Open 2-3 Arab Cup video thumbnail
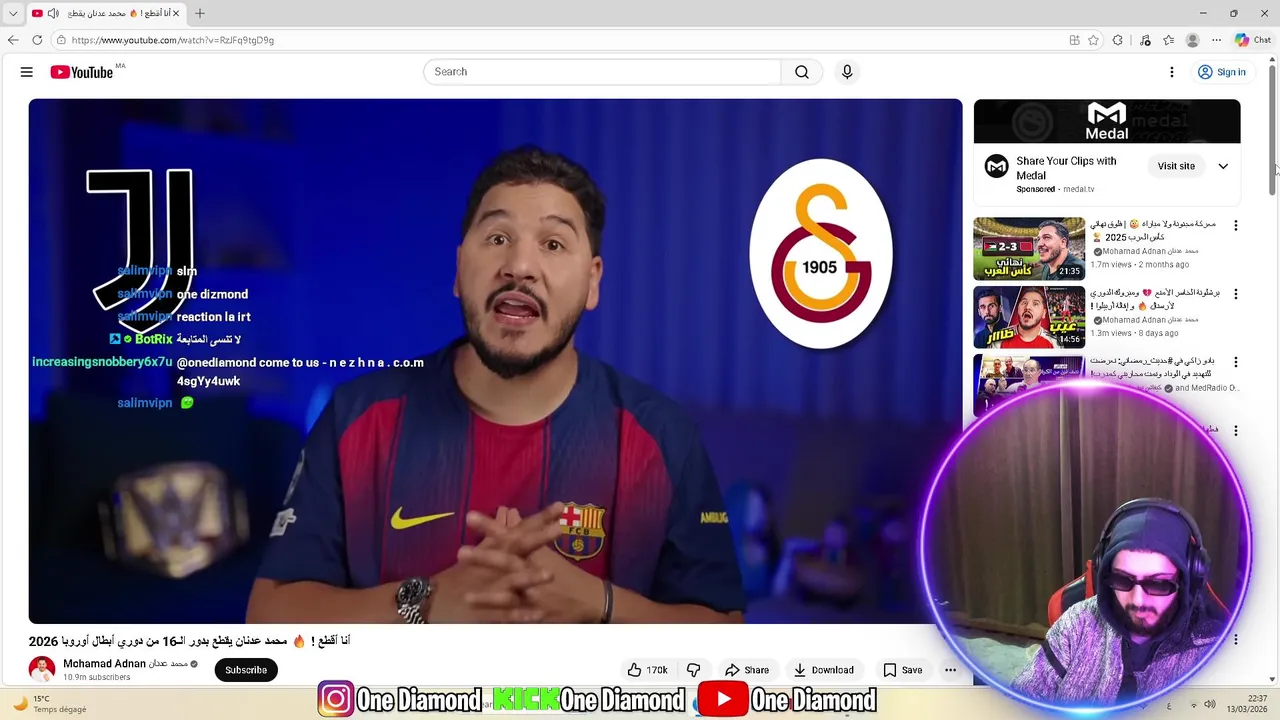The width and height of the screenshot is (1280, 720). [x=1029, y=249]
